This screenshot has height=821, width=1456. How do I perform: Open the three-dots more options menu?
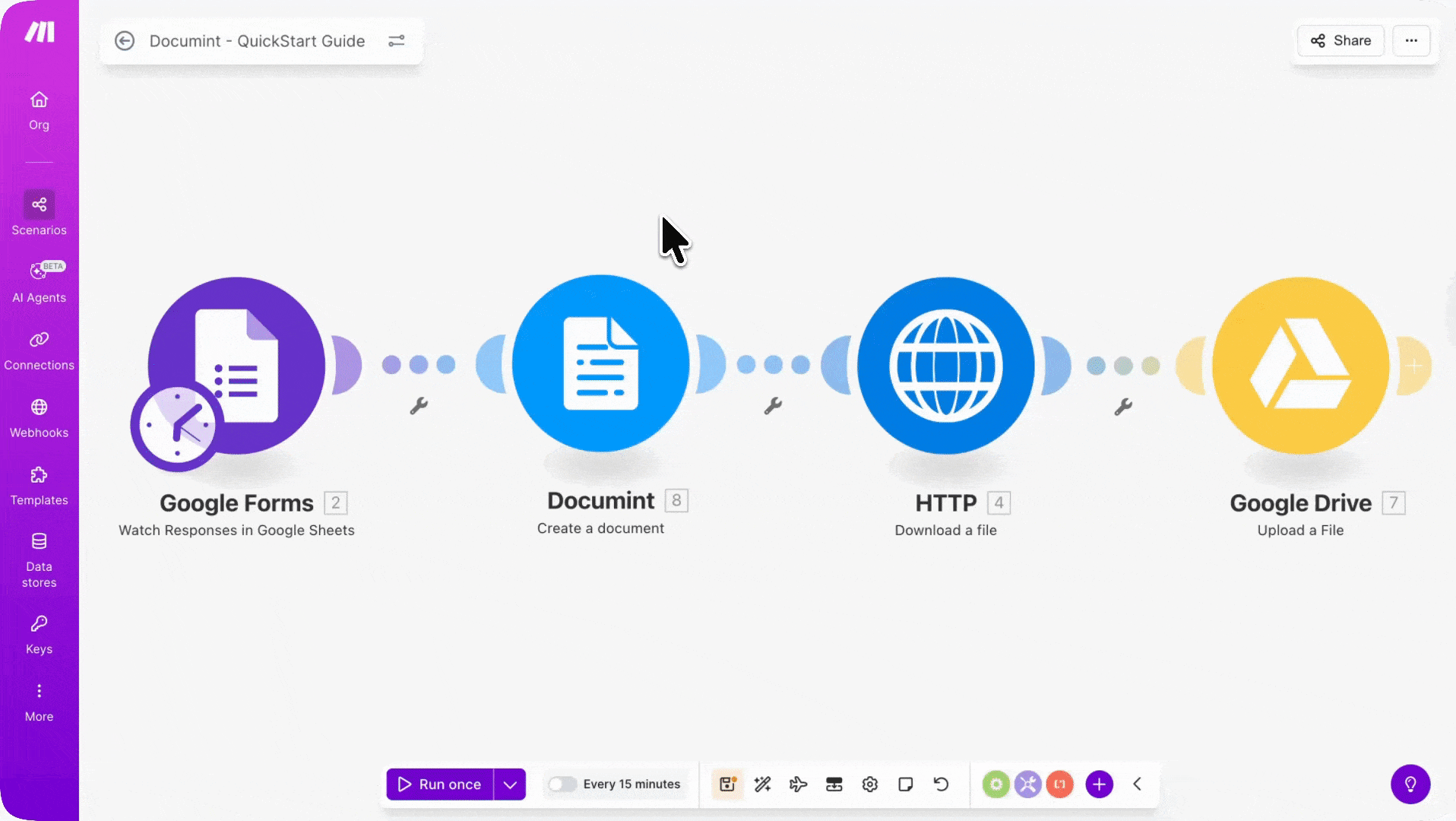(x=1411, y=41)
